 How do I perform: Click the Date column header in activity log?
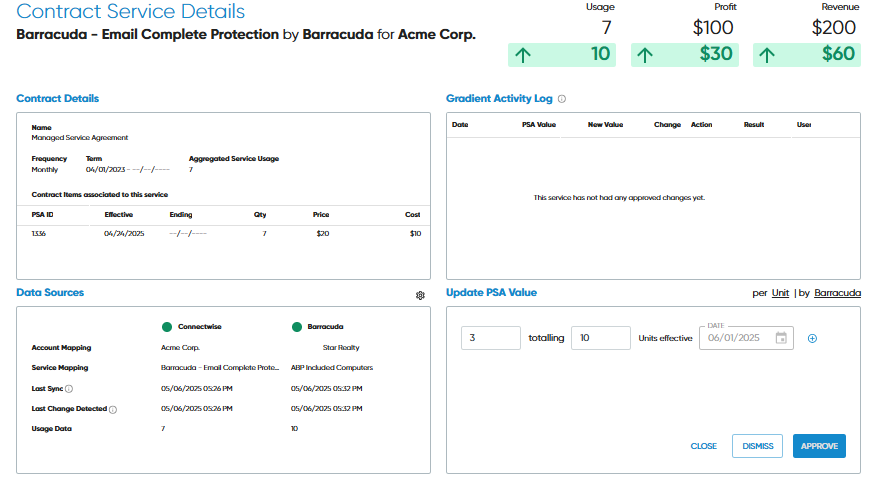460,125
